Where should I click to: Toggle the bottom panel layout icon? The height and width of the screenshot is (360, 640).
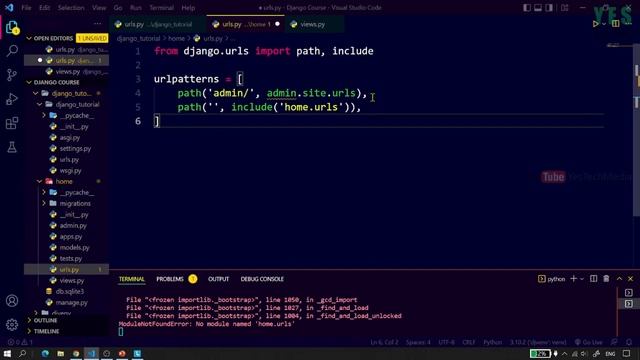pyautogui.click(x=538, y=8)
